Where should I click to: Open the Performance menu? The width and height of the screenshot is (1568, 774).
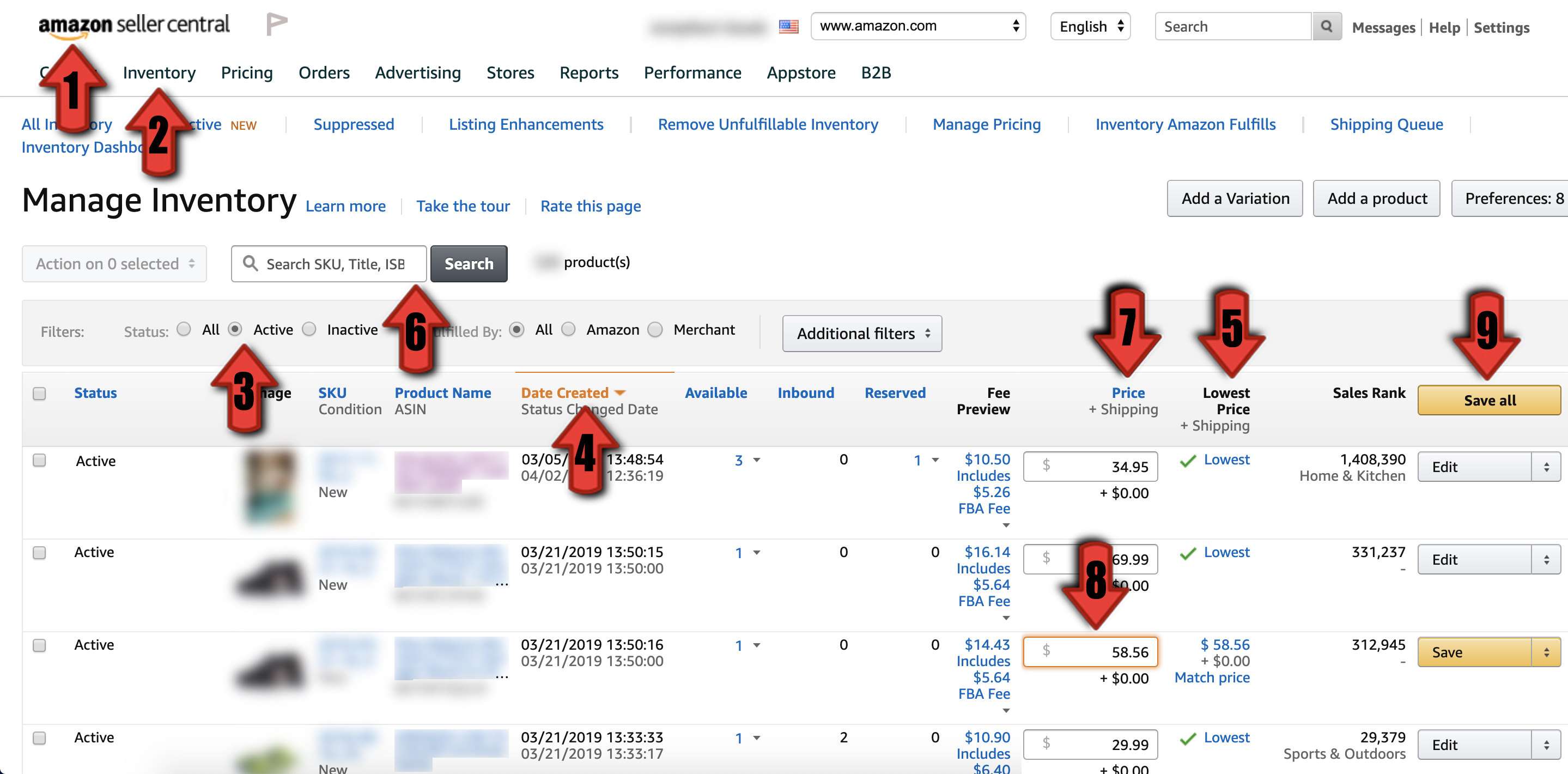692,73
